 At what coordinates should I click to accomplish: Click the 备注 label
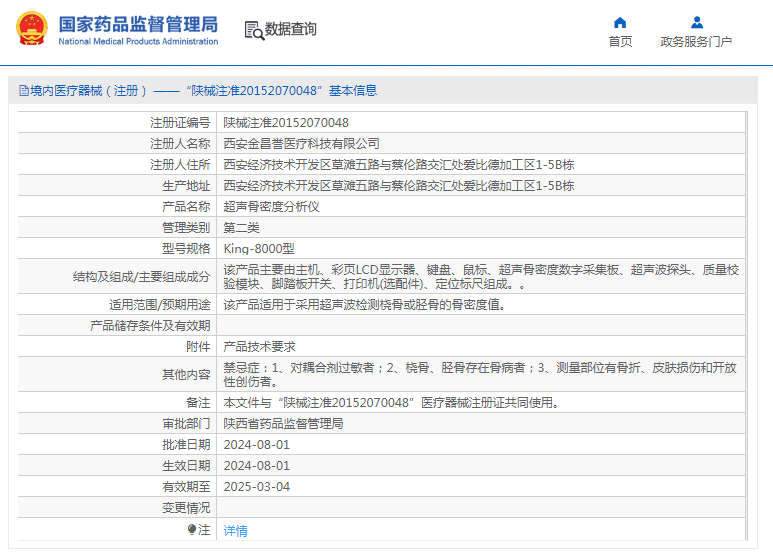(x=198, y=403)
